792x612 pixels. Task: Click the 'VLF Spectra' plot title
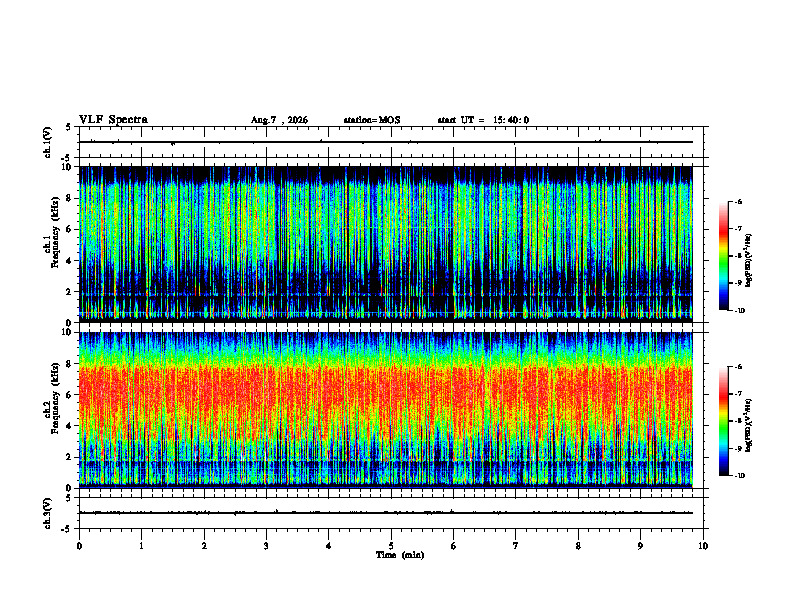(113, 120)
